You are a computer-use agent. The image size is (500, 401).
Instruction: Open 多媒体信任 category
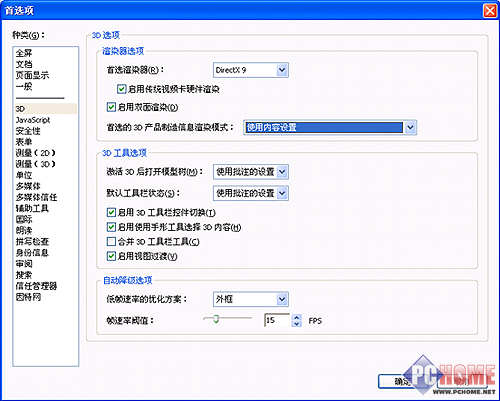36,197
